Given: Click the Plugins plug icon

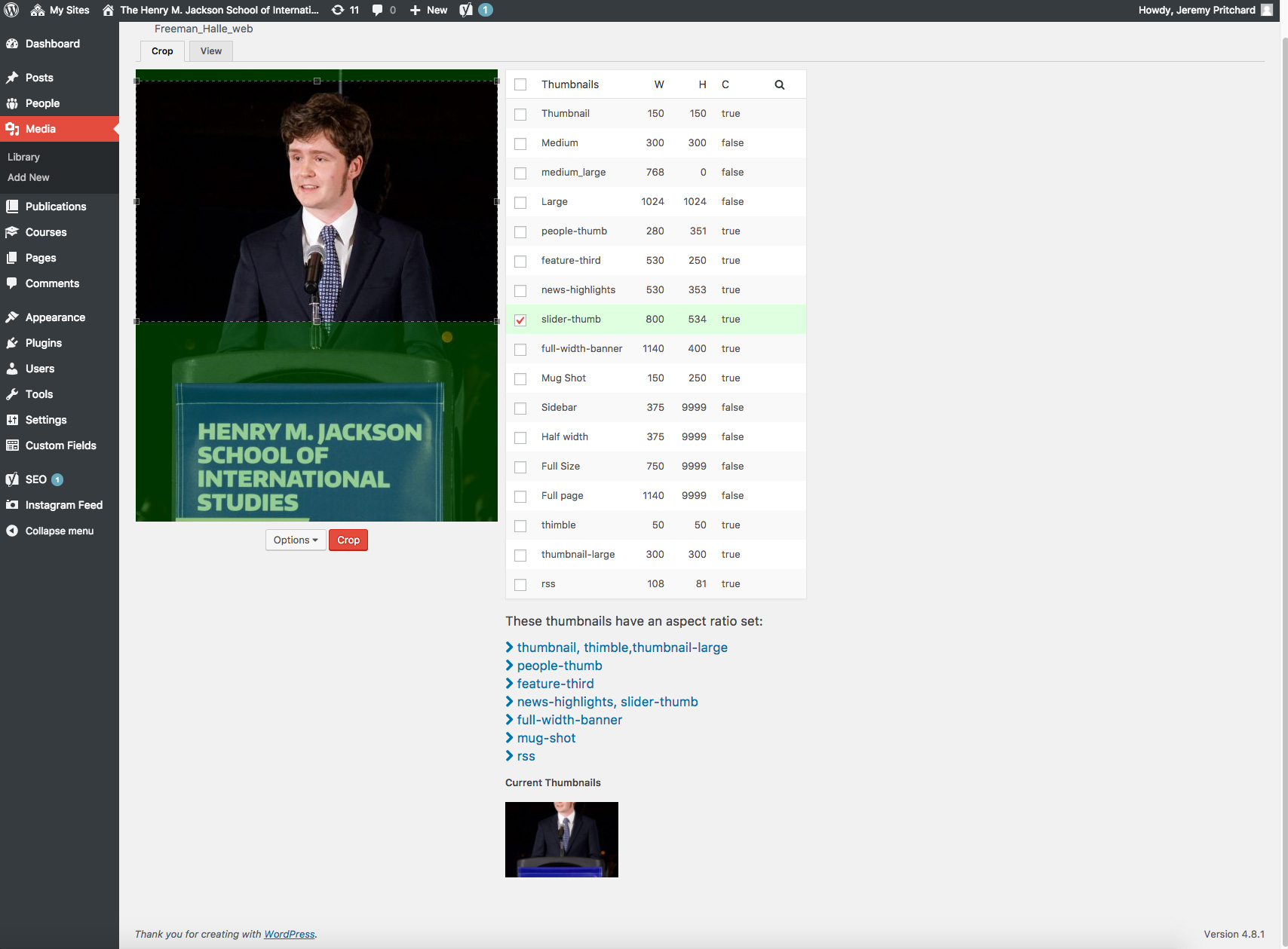Looking at the screenshot, I should point(12,343).
